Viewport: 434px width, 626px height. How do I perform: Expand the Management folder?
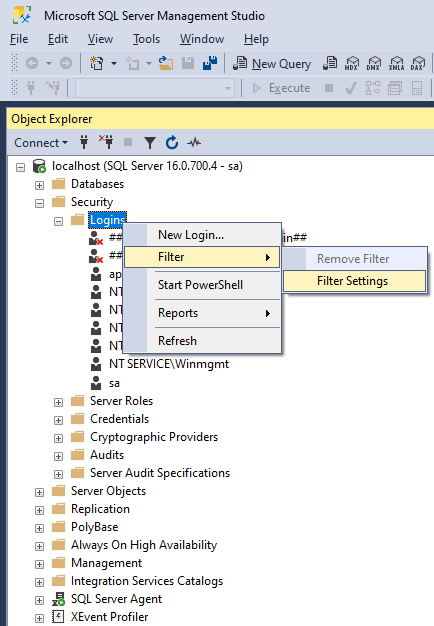(39, 564)
